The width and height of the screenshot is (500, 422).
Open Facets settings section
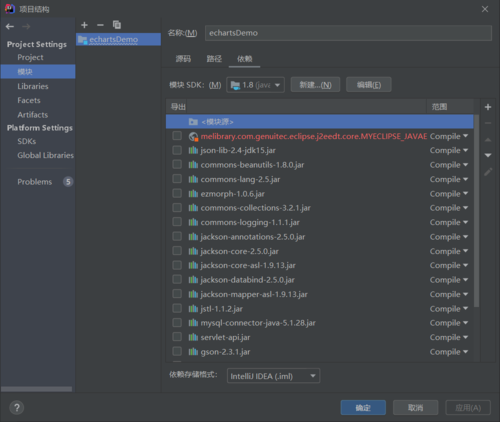pyautogui.click(x=29, y=100)
